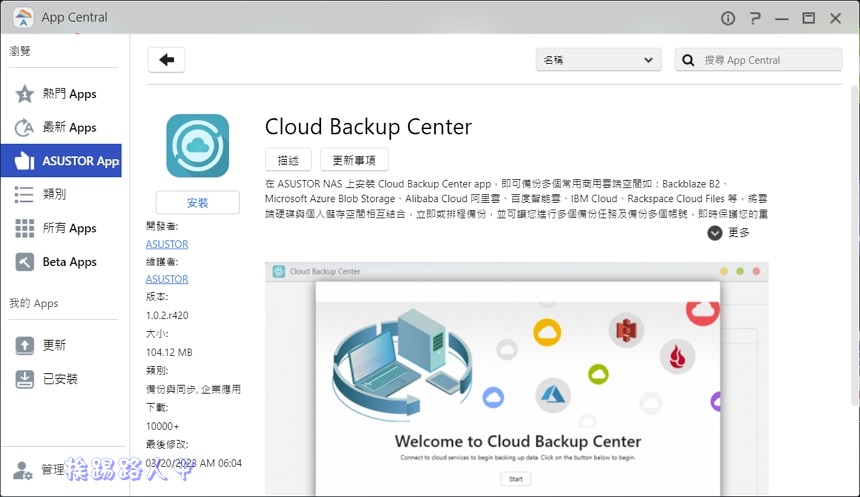This screenshot has height=497, width=860.
Task: Click the 更新 update icon
Action: pyautogui.click(x=24, y=345)
